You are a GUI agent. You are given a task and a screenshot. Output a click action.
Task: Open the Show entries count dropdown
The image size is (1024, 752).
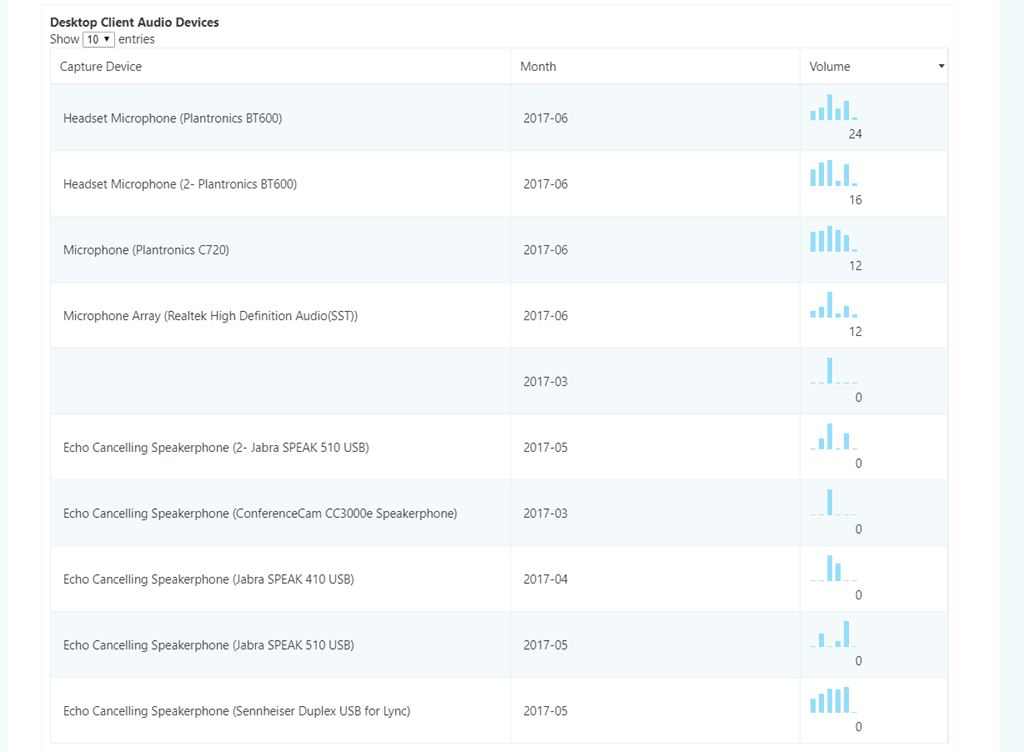tap(99, 39)
